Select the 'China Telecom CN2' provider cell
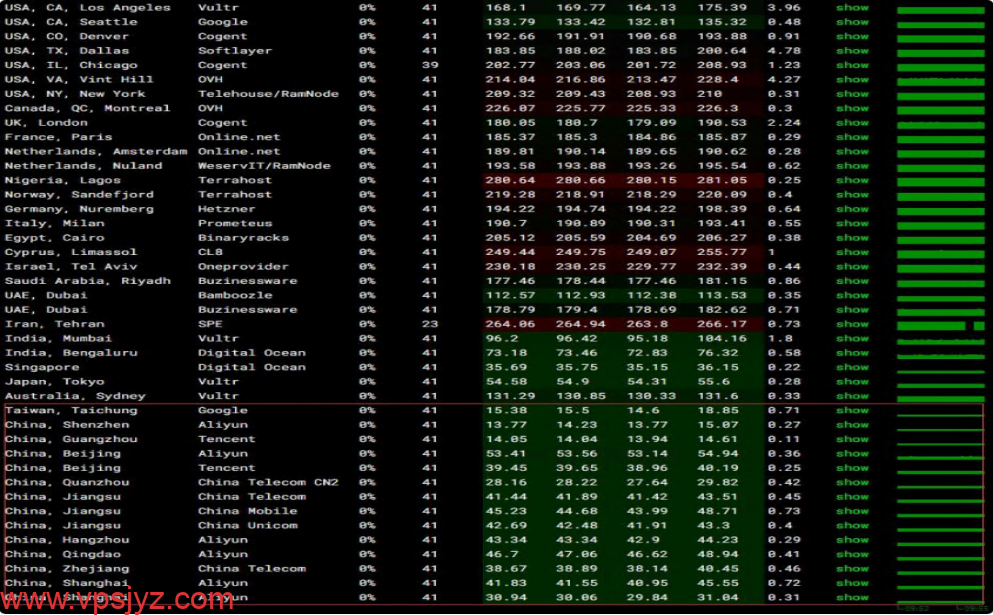The image size is (993, 615). coord(268,483)
